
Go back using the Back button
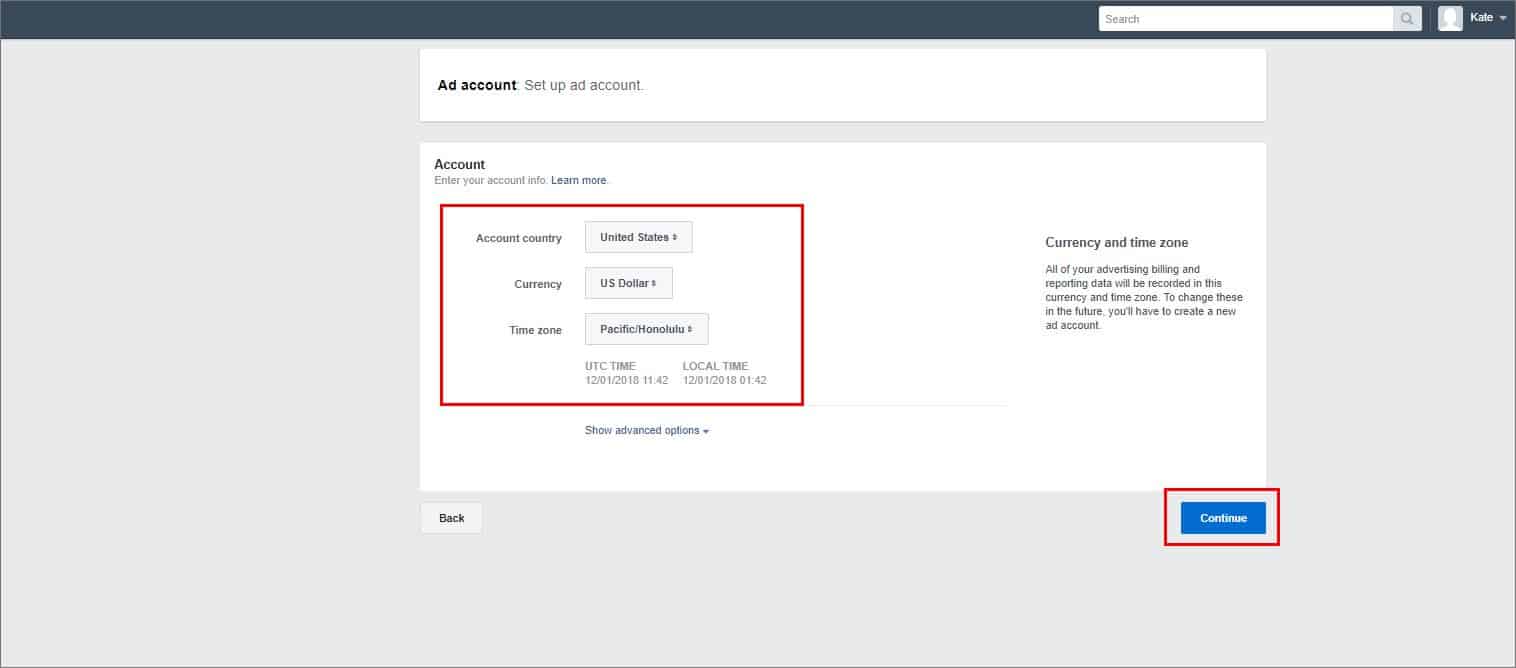pyautogui.click(x=451, y=517)
